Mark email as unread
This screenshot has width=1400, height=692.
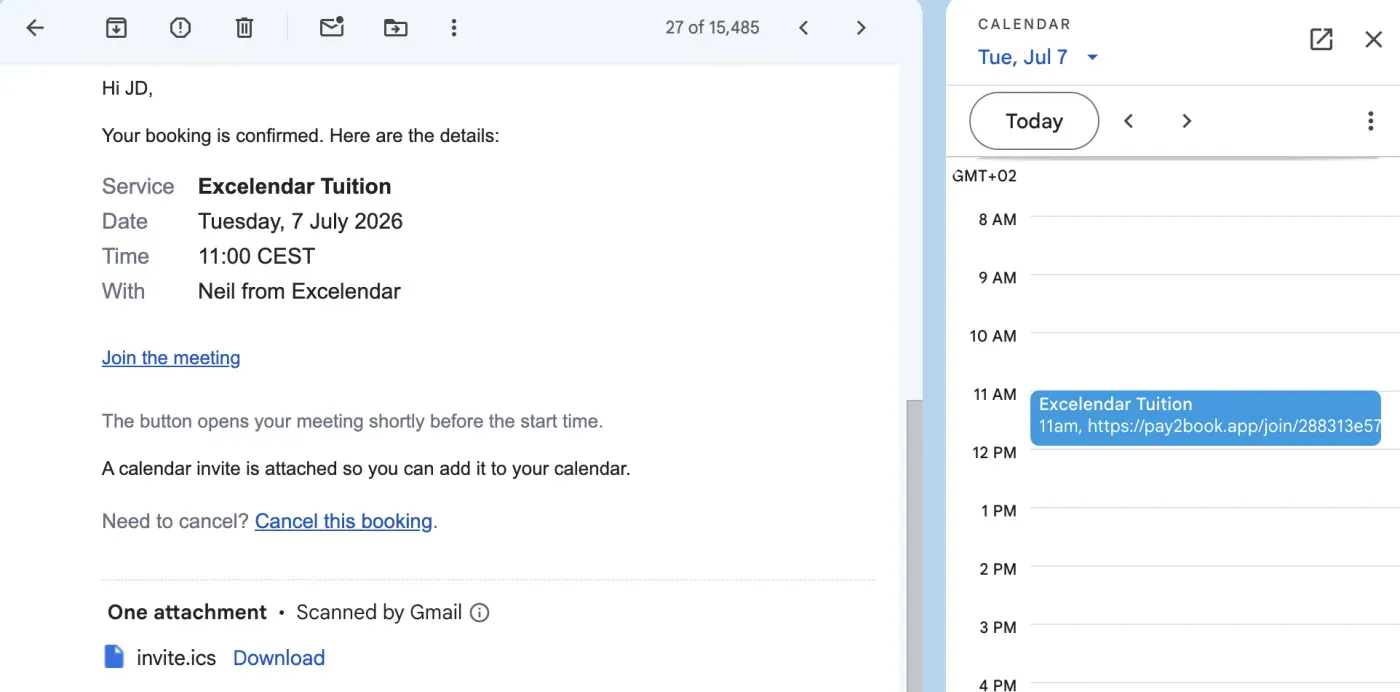(x=332, y=27)
